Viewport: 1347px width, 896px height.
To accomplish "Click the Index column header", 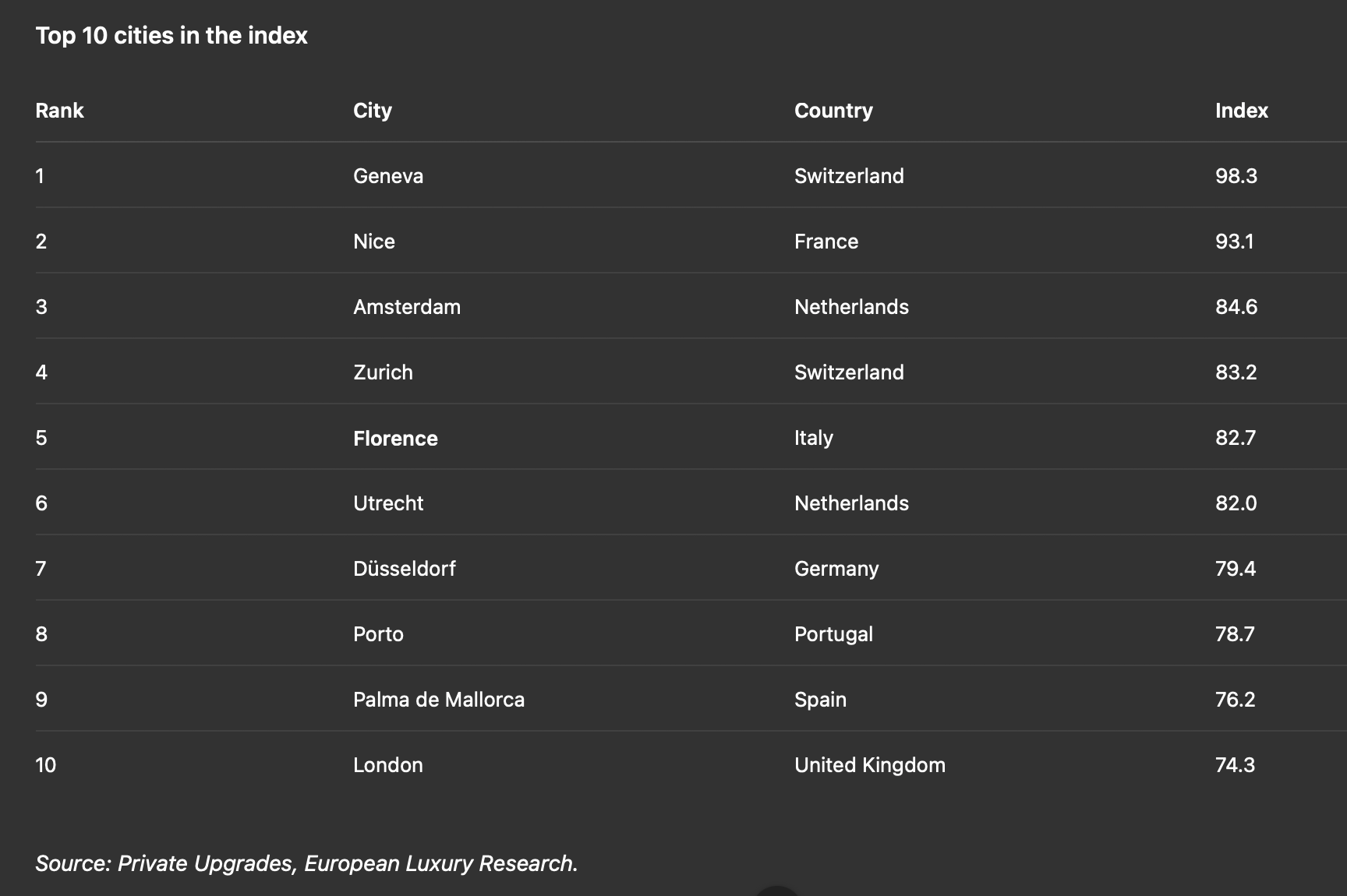I will tap(1241, 111).
